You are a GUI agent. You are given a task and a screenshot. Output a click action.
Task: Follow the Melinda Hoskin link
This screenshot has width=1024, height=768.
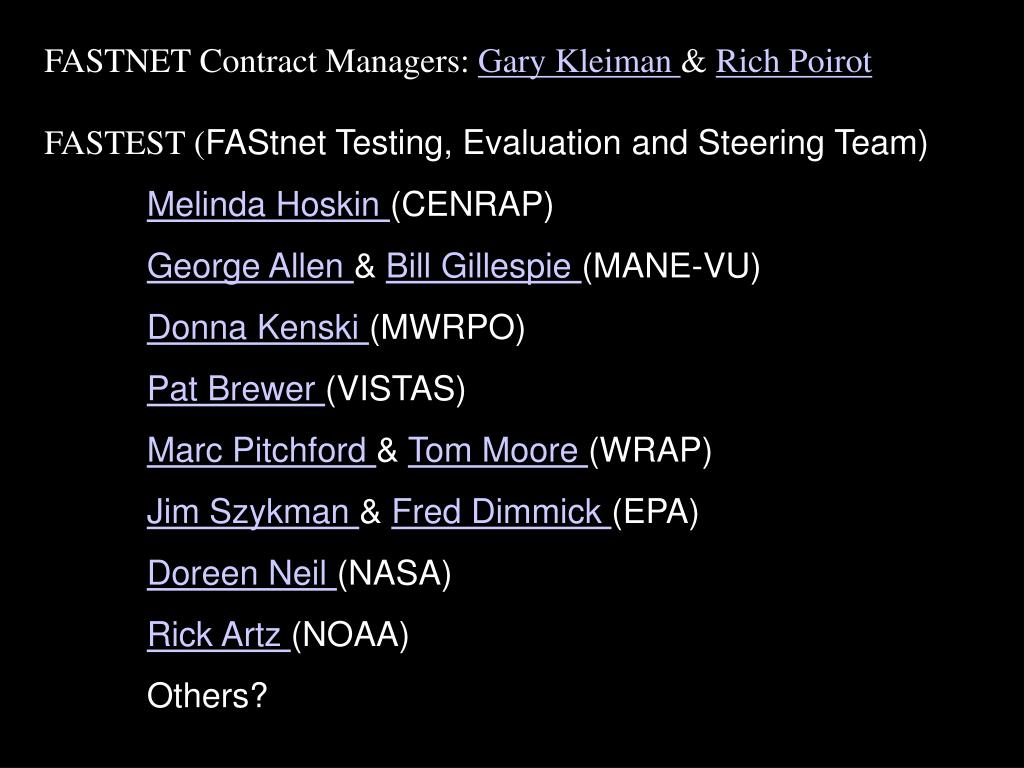coord(268,204)
